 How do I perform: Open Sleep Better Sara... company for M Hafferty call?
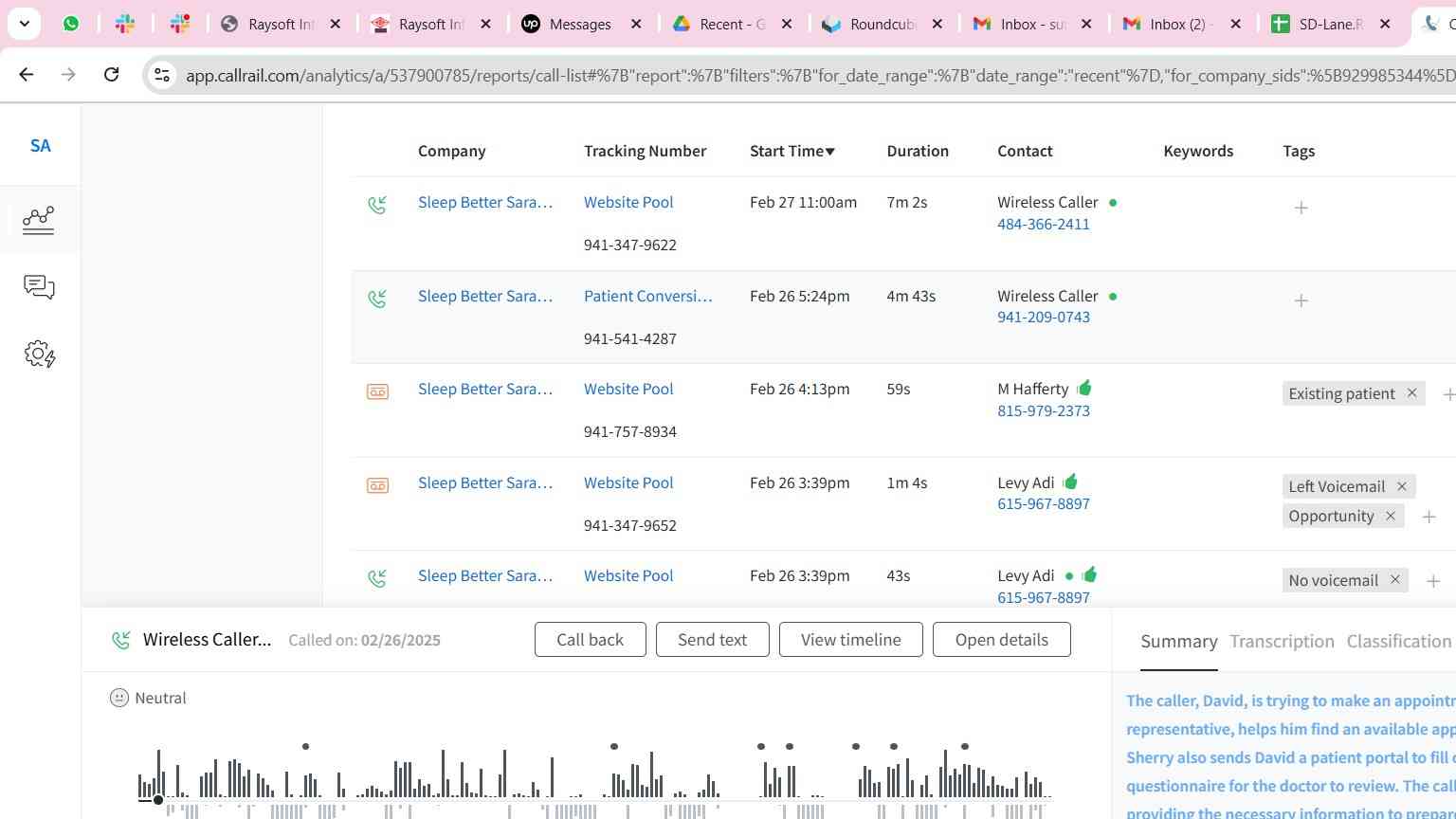pyautogui.click(x=484, y=389)
